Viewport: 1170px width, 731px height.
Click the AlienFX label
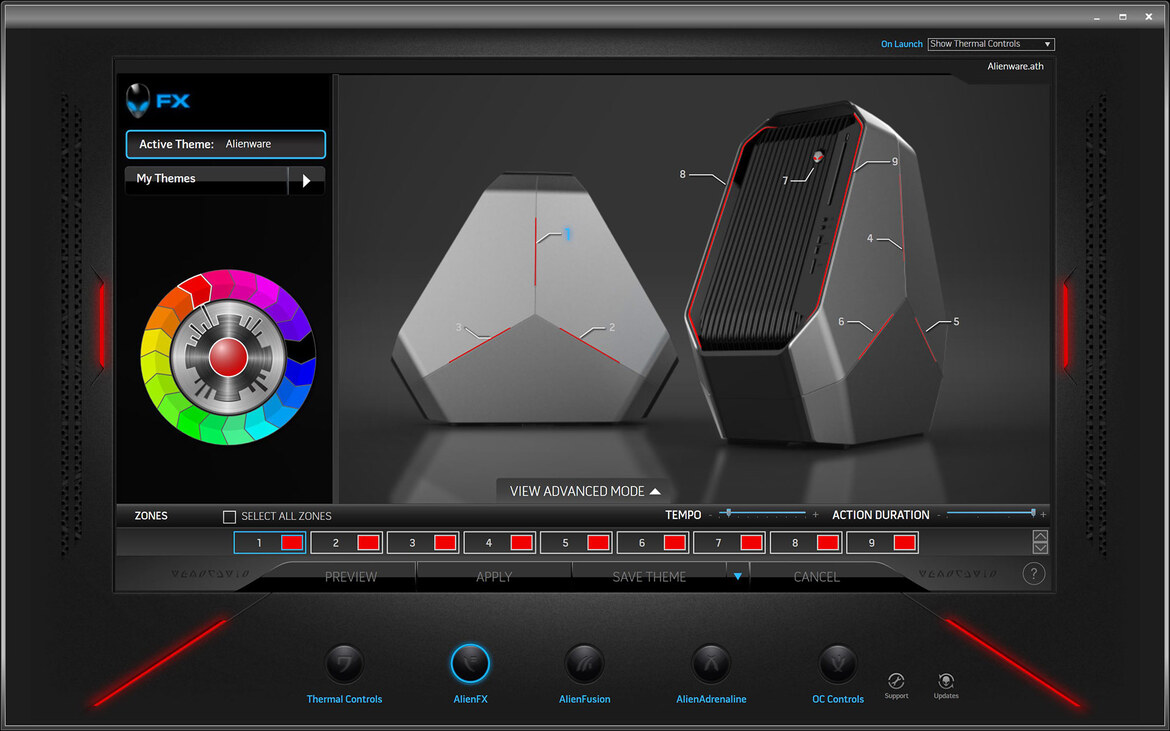coord(470,700)
